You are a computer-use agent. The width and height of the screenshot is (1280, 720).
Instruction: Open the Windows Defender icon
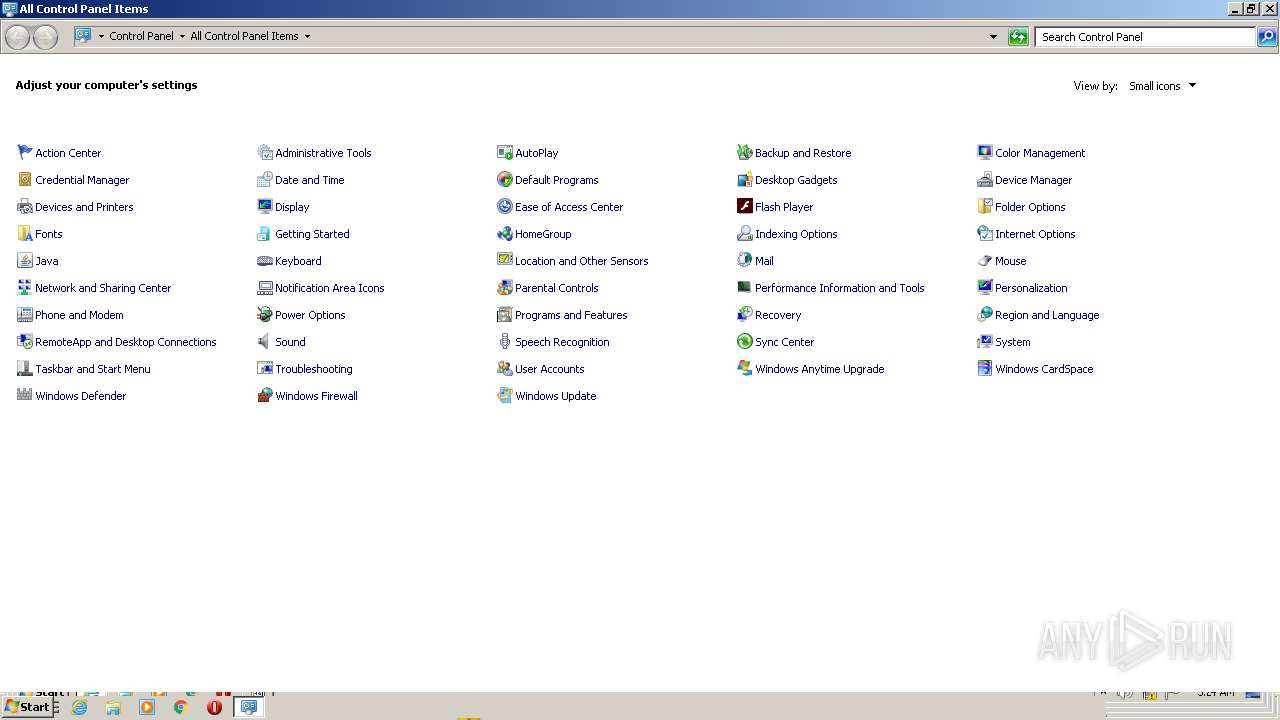pos(25,395)
